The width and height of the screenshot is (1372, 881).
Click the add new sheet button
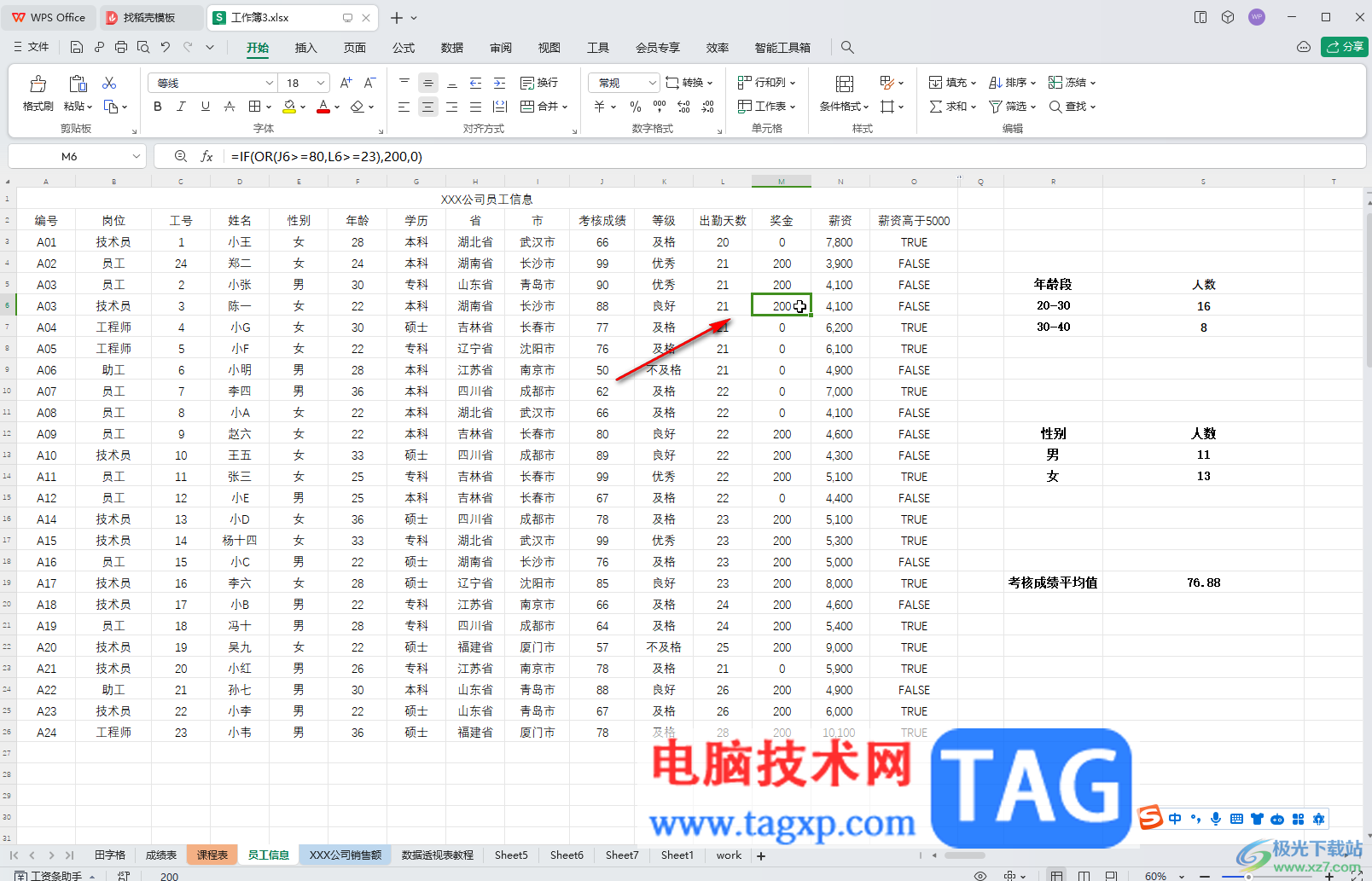coord(761,855)
